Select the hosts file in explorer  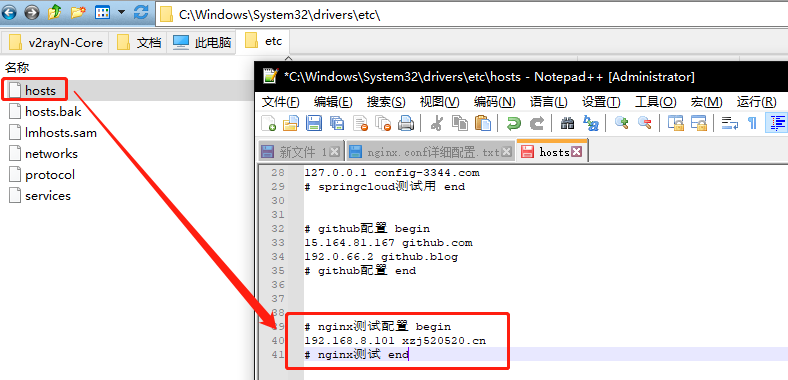tap(40, 90)
